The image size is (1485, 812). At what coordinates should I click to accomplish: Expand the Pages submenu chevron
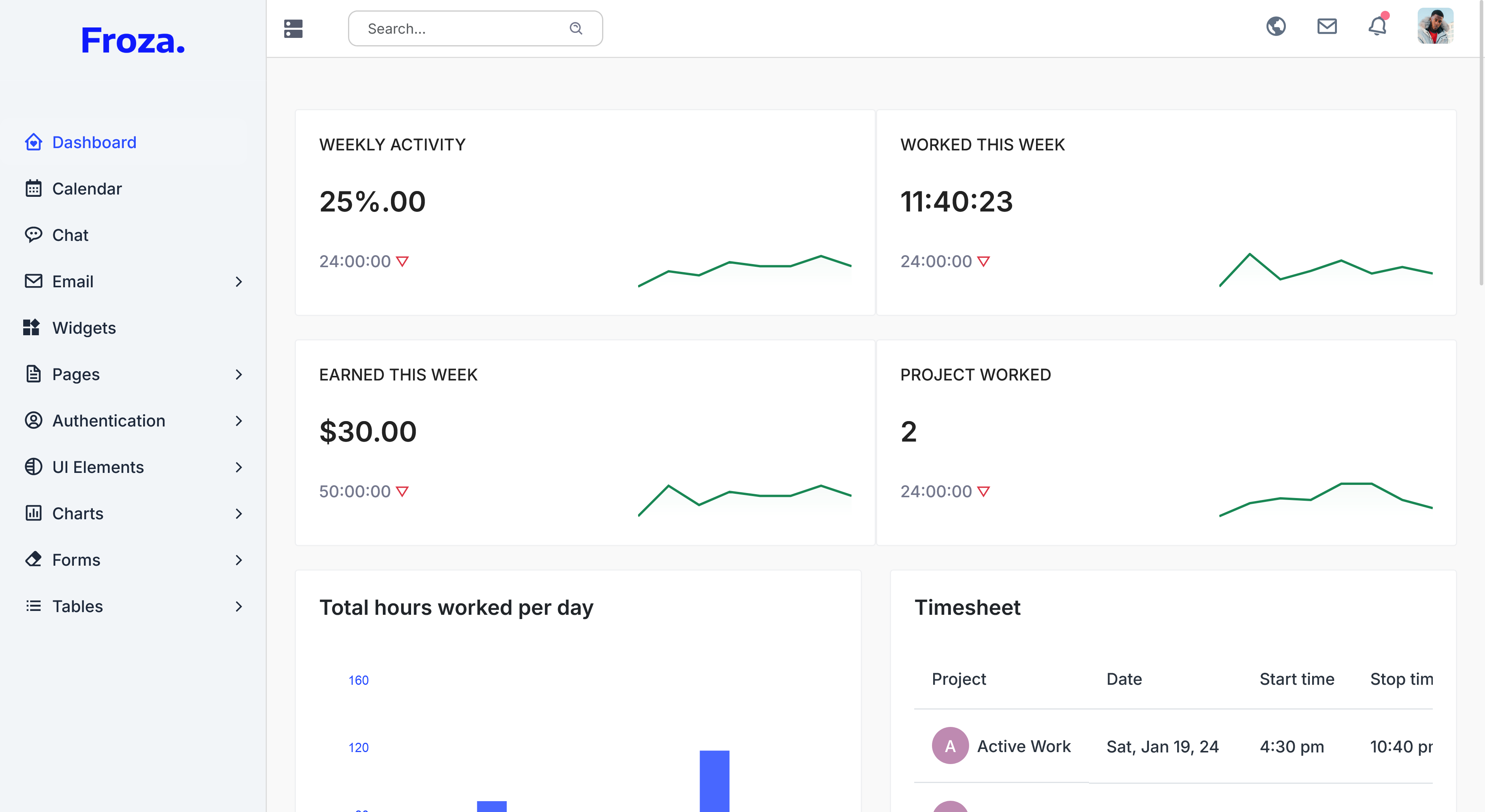tap(239, 375)
